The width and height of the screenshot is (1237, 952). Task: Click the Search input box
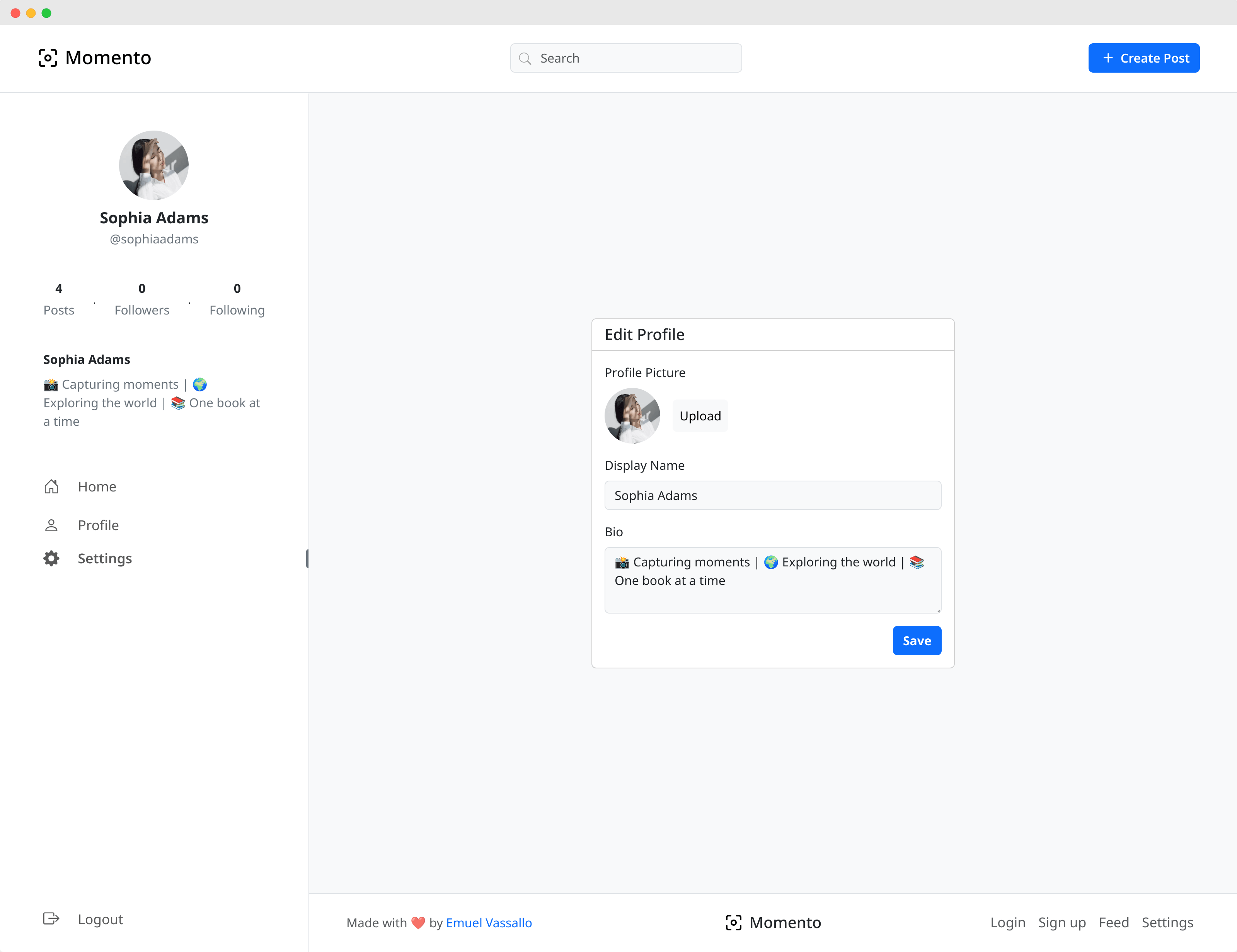tap(634, 58)
